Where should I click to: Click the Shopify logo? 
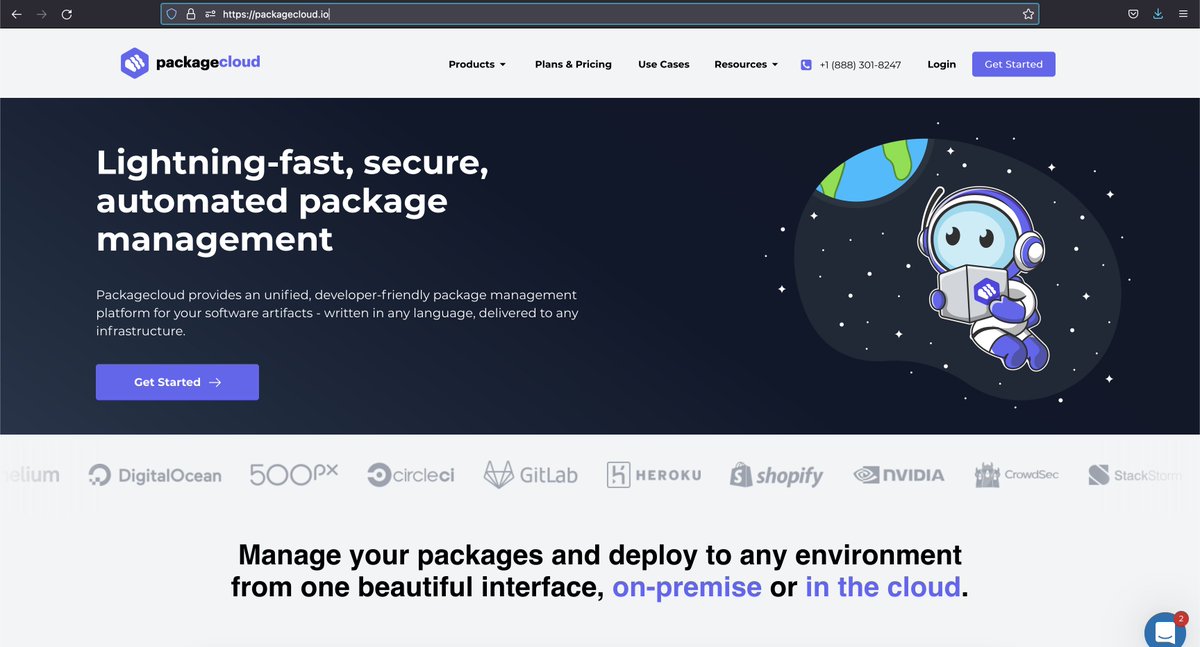(x=777, y=475)
